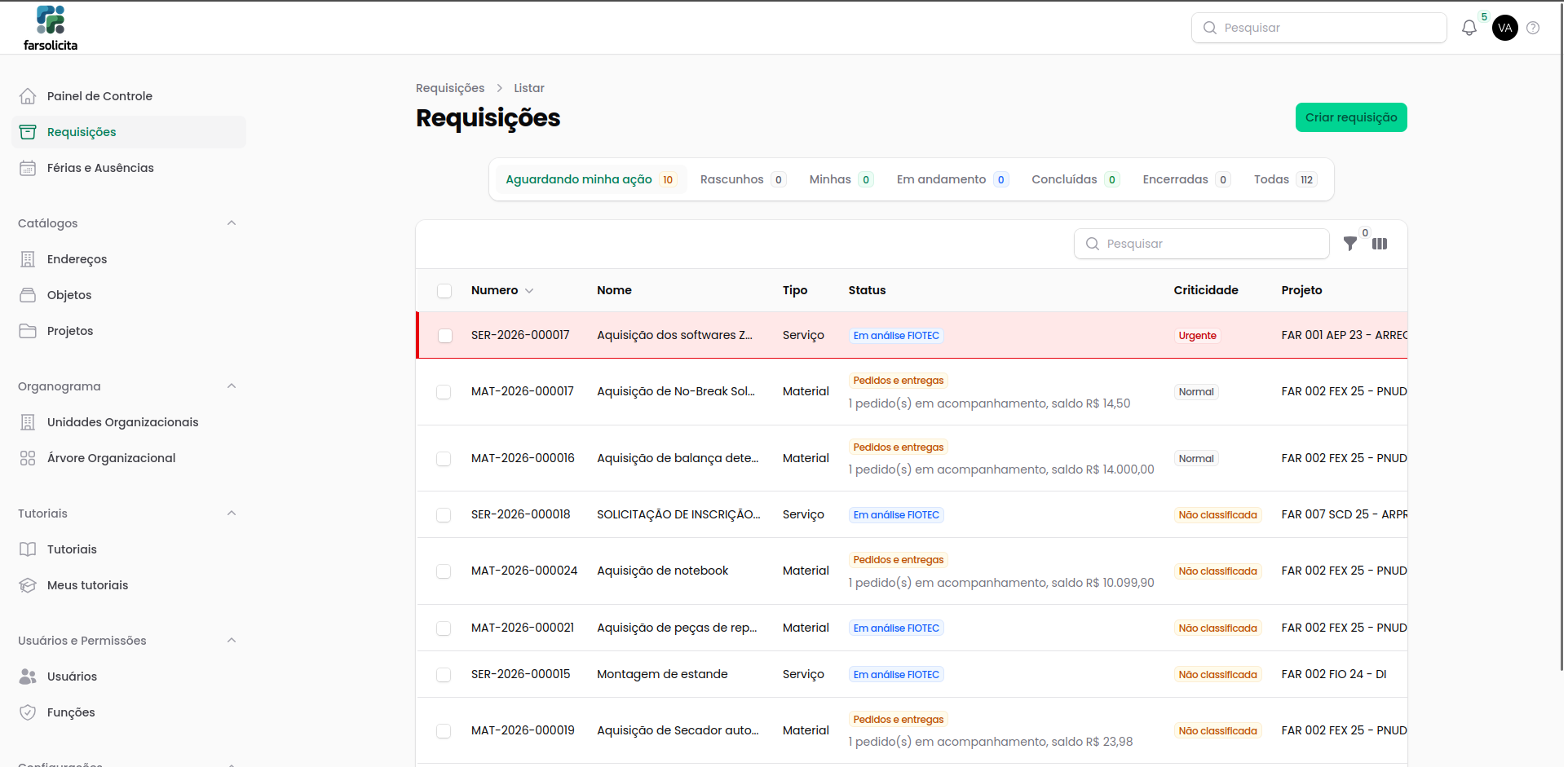1568x767 pixels.
Task: Click the Projetos folder icon
Action: point(28,331)
